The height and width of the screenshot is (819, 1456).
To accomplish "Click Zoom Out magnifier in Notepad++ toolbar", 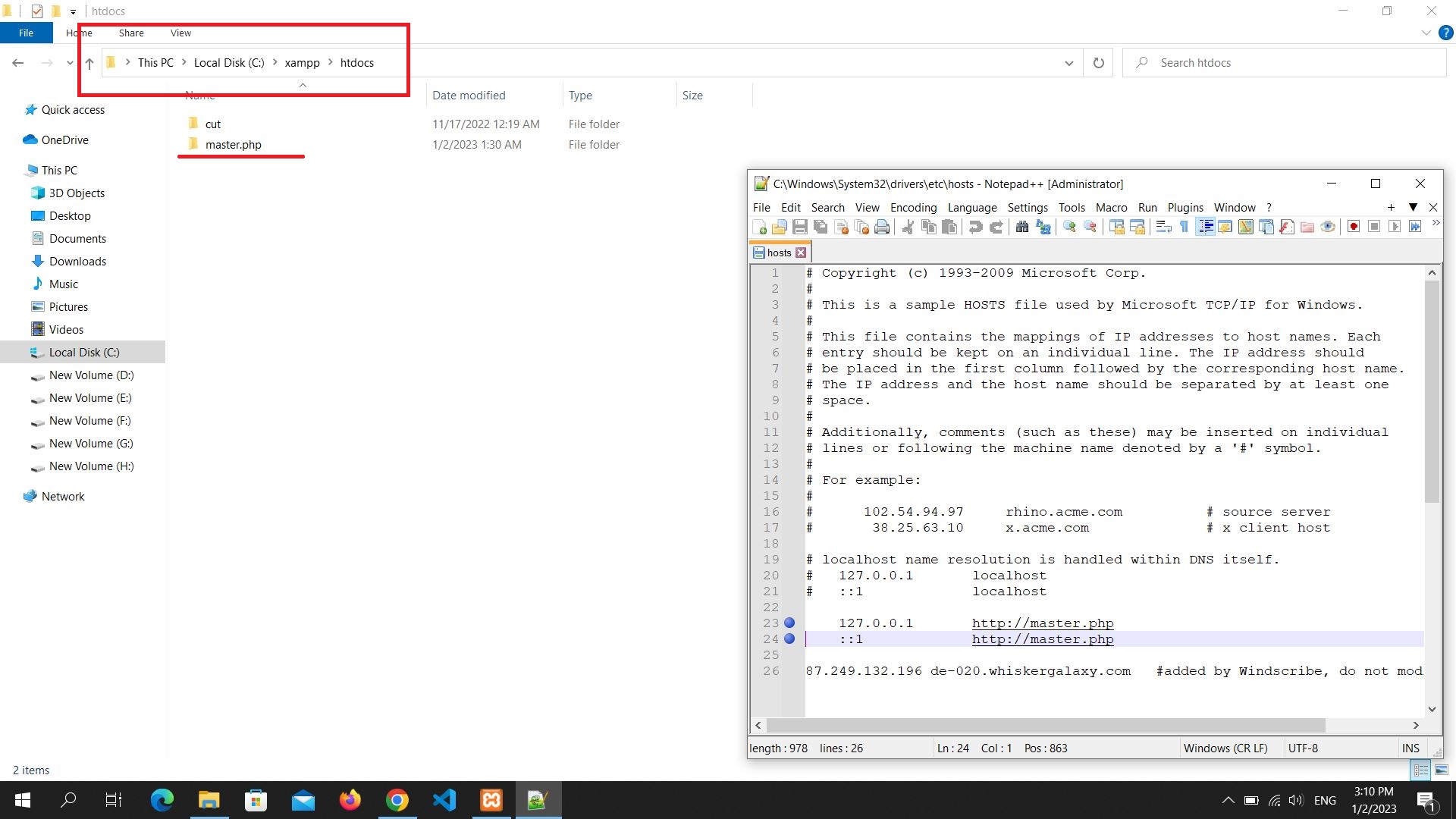I will (1090, 227).
